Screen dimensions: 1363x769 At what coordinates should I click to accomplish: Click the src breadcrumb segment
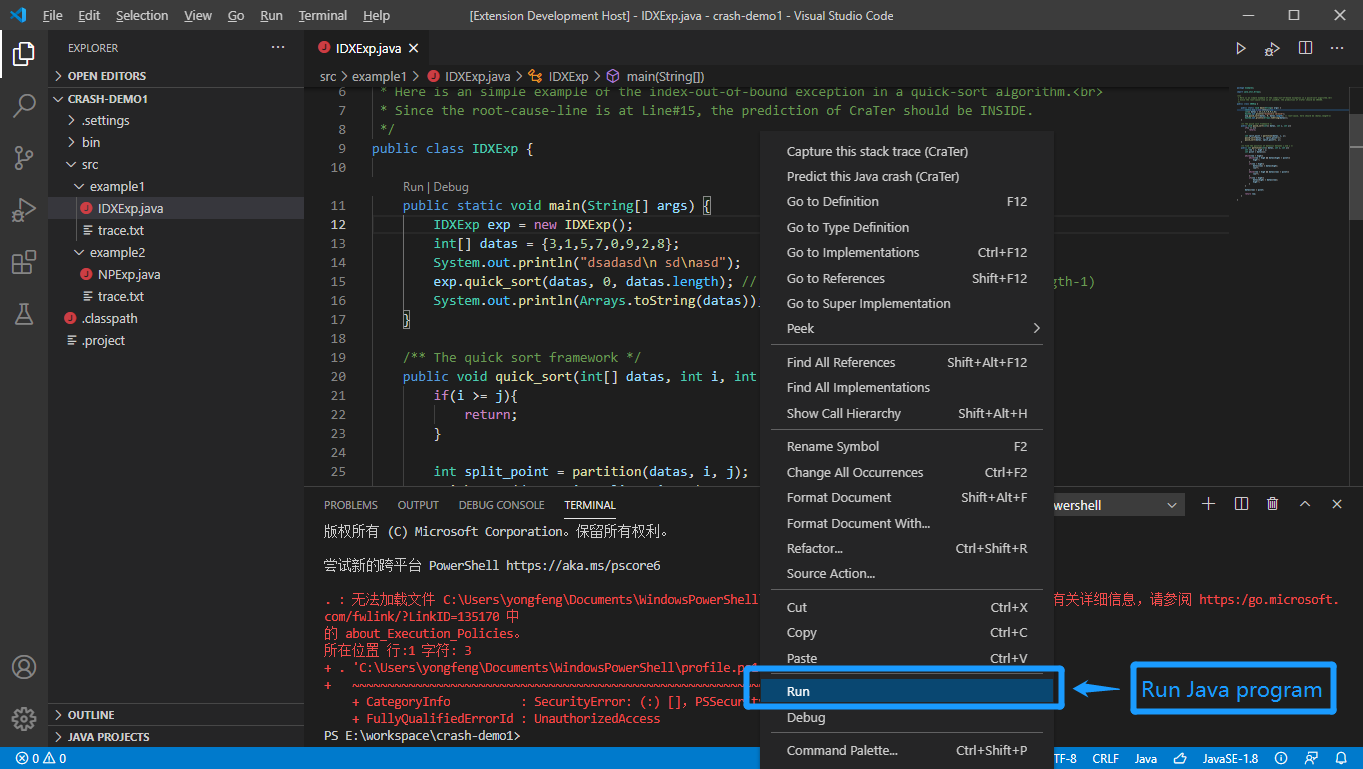tap(328, 76)
